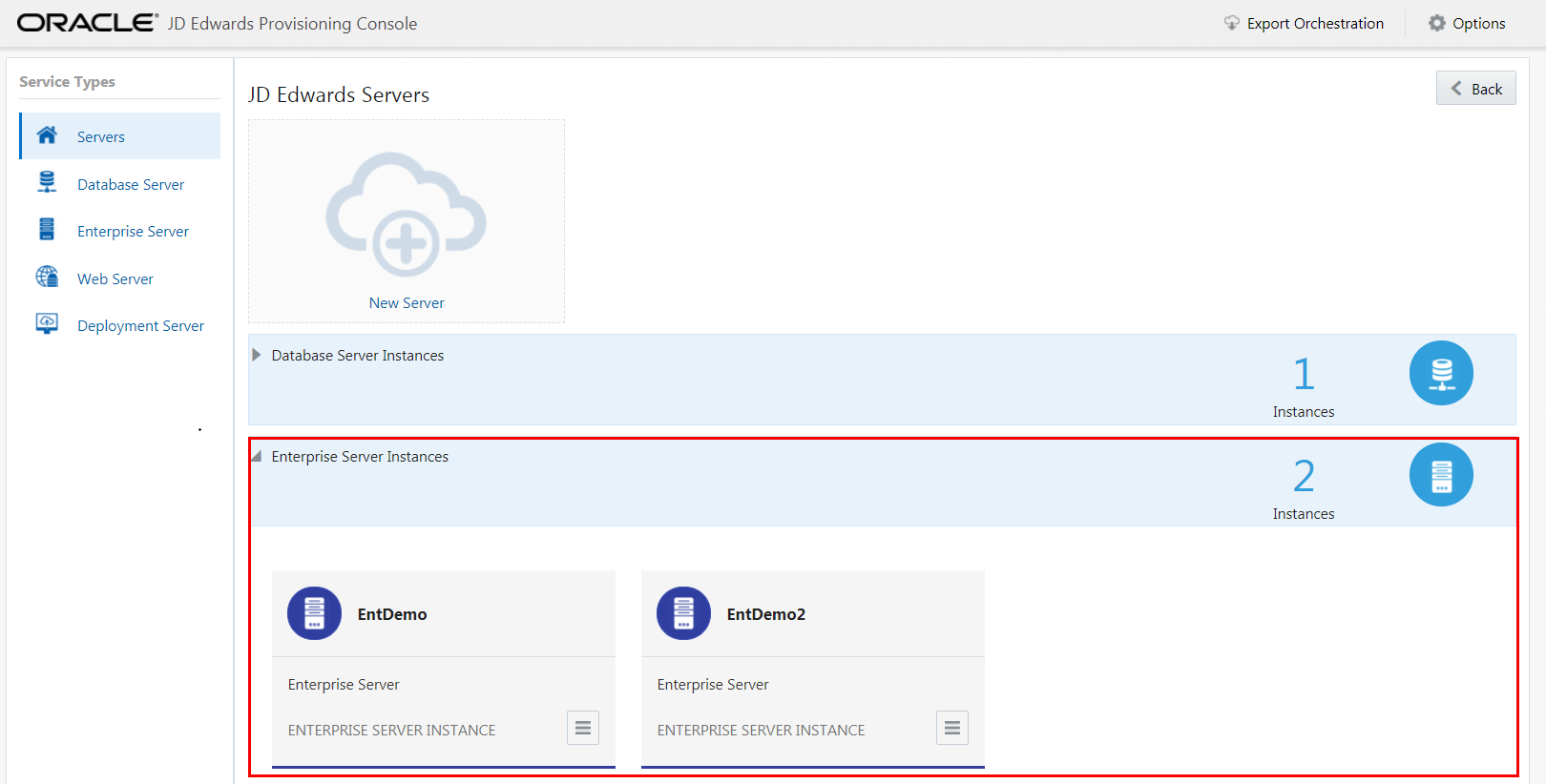1546x784 pixels.
Task: Click the Enterprise Server Instances round icon
Action: coord(1441,475)
